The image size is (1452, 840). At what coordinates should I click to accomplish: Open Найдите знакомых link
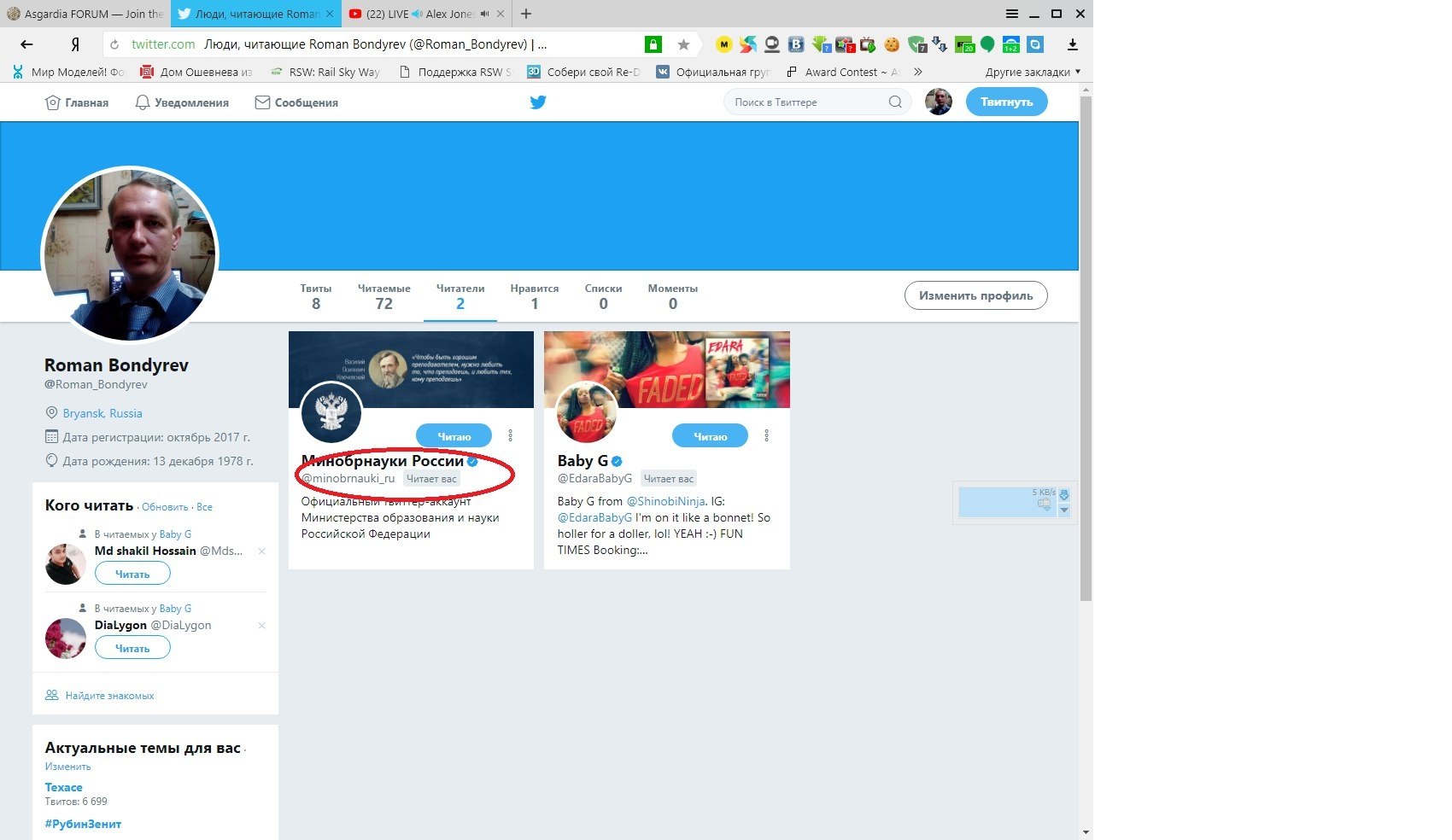(x=109, y=696)
